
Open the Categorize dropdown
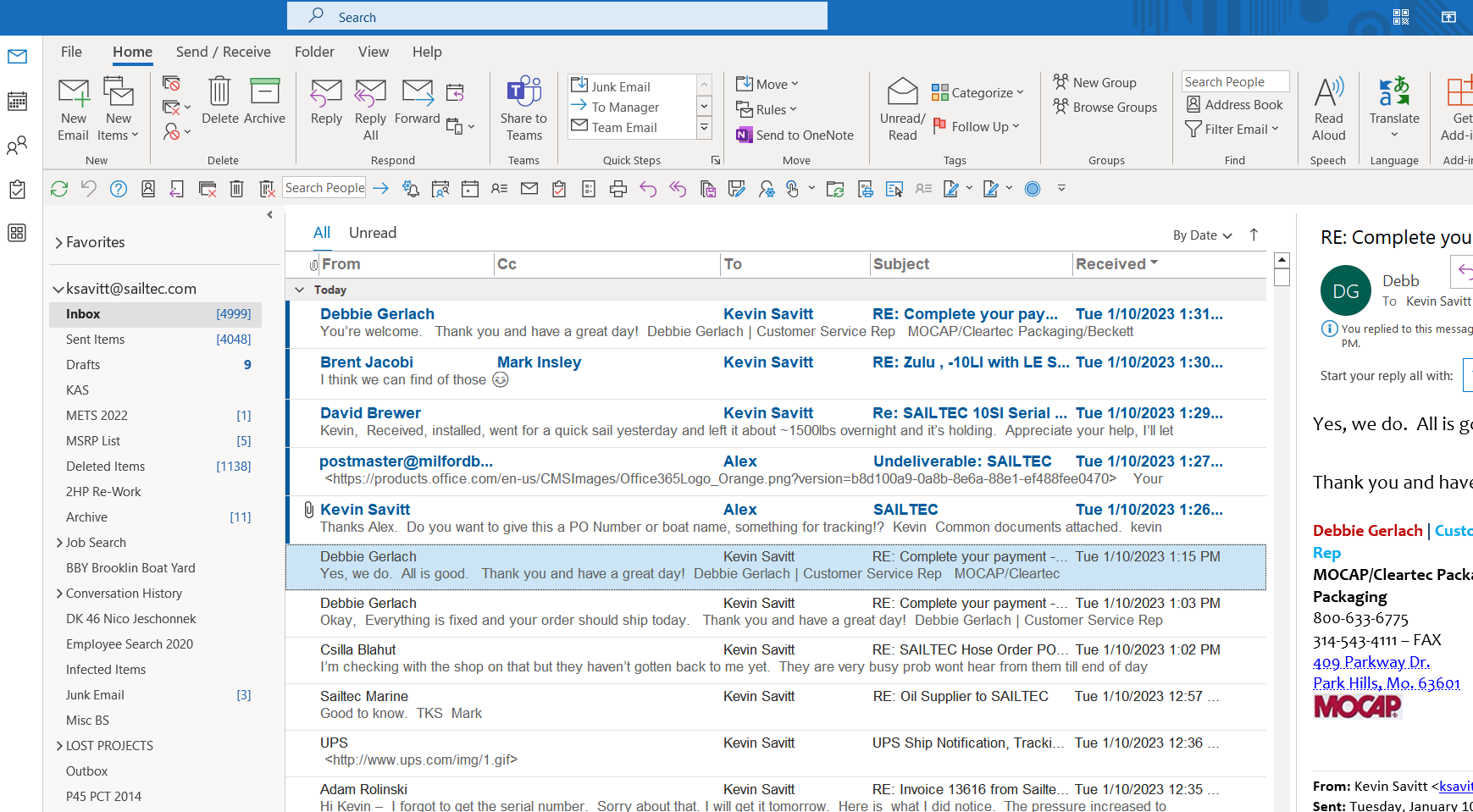[x=977, y=93]
